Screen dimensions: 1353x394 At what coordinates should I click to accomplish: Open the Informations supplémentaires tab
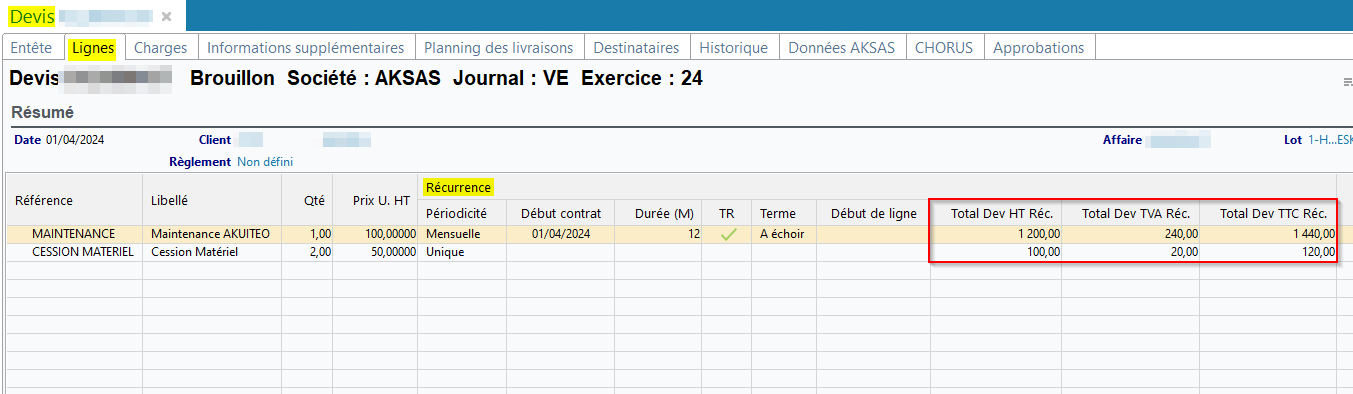305,47
